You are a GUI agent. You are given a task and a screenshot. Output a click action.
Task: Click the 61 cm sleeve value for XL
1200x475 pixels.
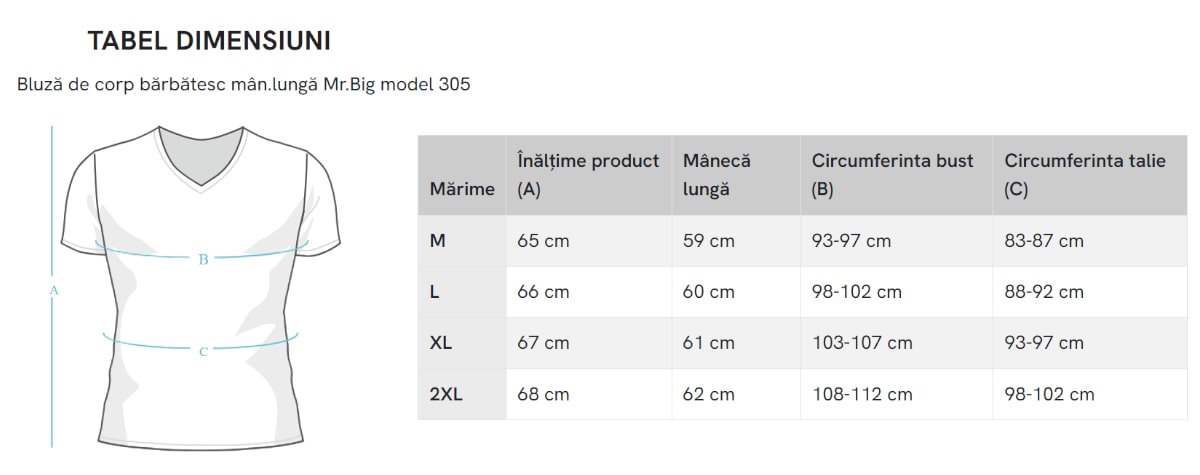tap(708, 343)
